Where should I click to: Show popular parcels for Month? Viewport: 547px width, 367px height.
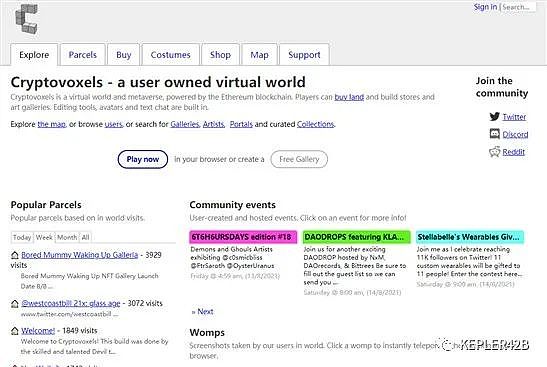(x=67, y=237)
